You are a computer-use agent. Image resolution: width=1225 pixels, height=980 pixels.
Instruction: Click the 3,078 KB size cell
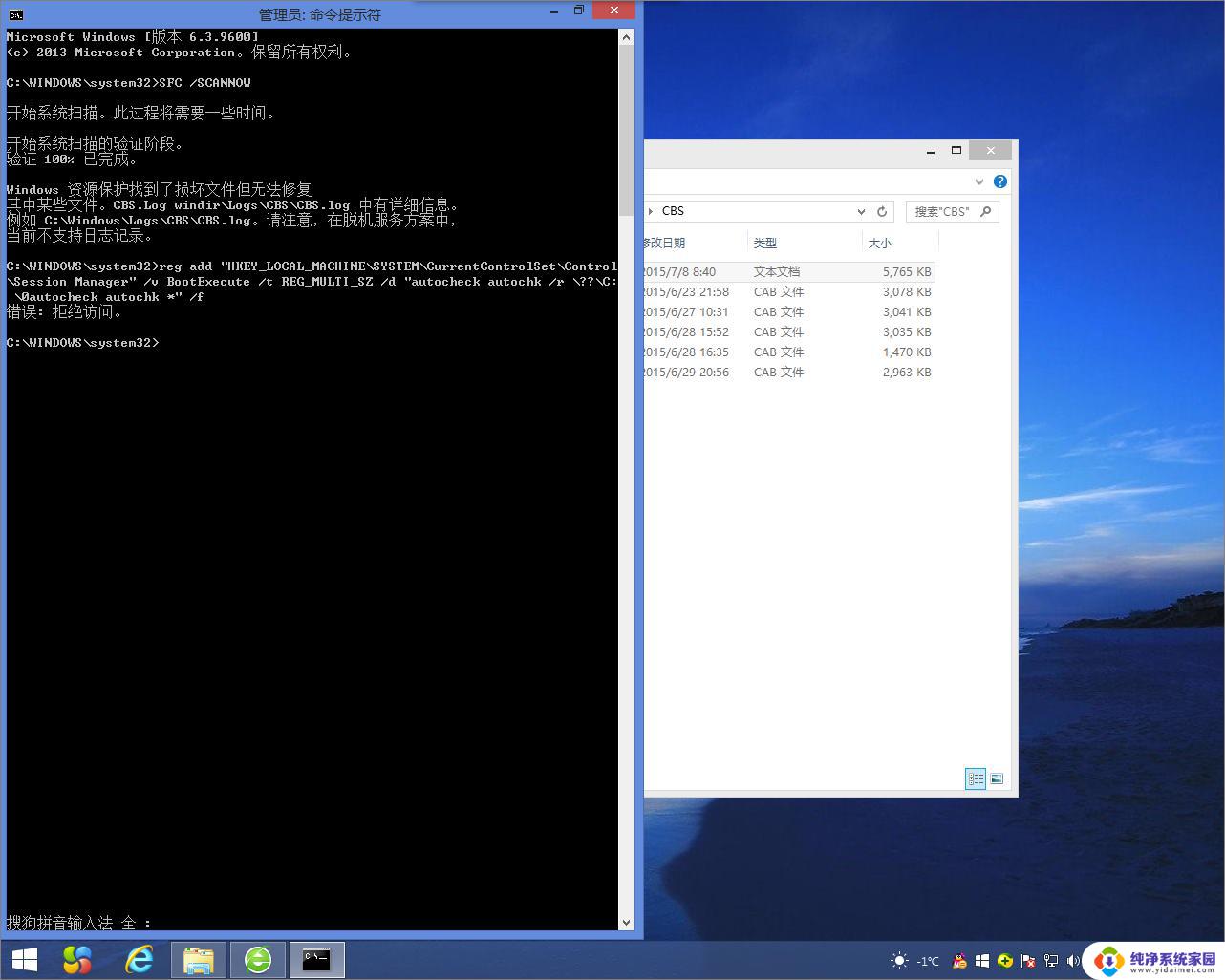pos(906,292)
